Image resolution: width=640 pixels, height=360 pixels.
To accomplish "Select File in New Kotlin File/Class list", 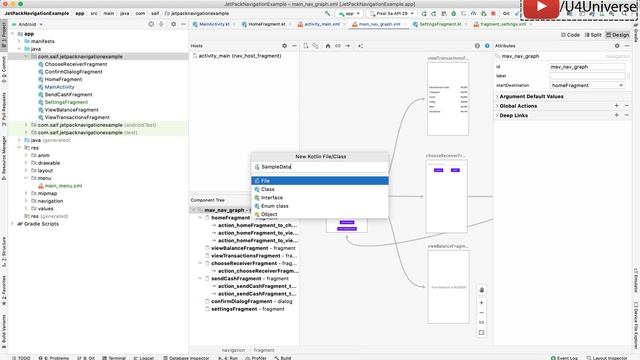I will 320,180.
